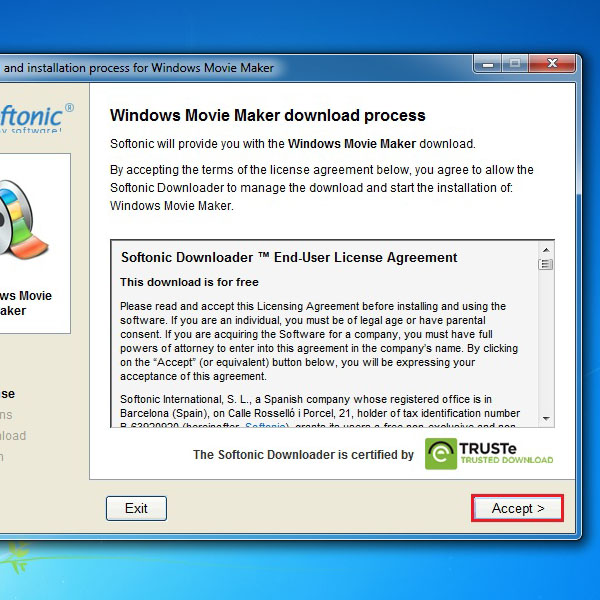This screenshot has height=600, width=600.
Task: Click the 'Please read and accept this Licensing Agreement' paragraph
Action: point(319,341)
